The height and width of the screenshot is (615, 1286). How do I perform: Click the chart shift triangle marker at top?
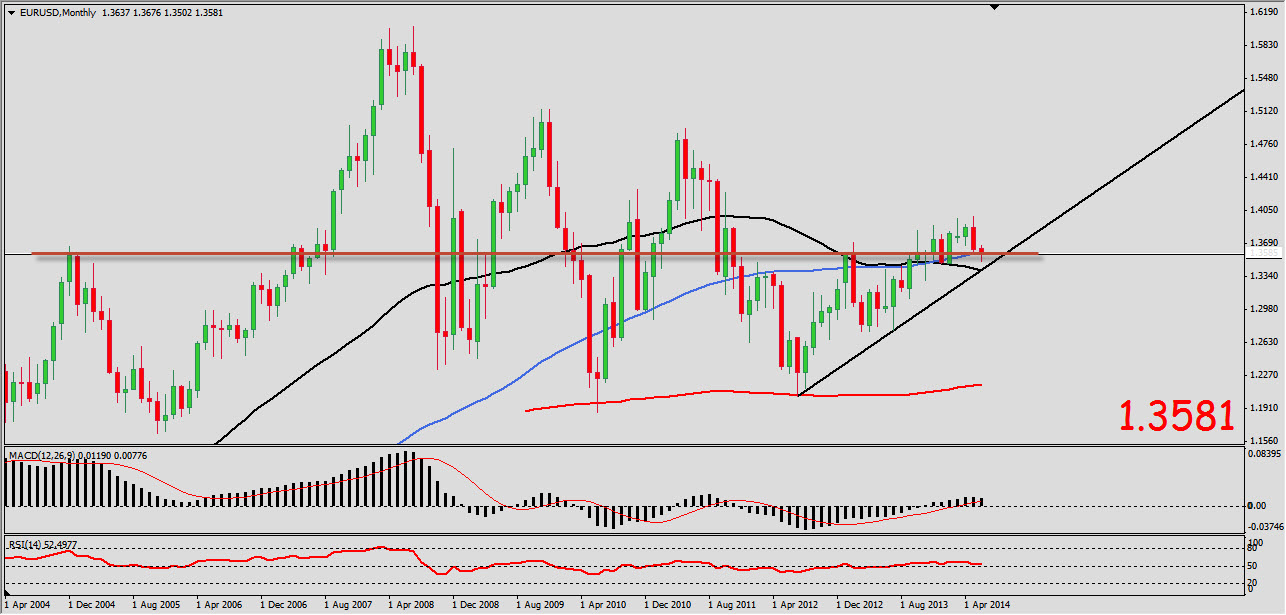(994, 8)
